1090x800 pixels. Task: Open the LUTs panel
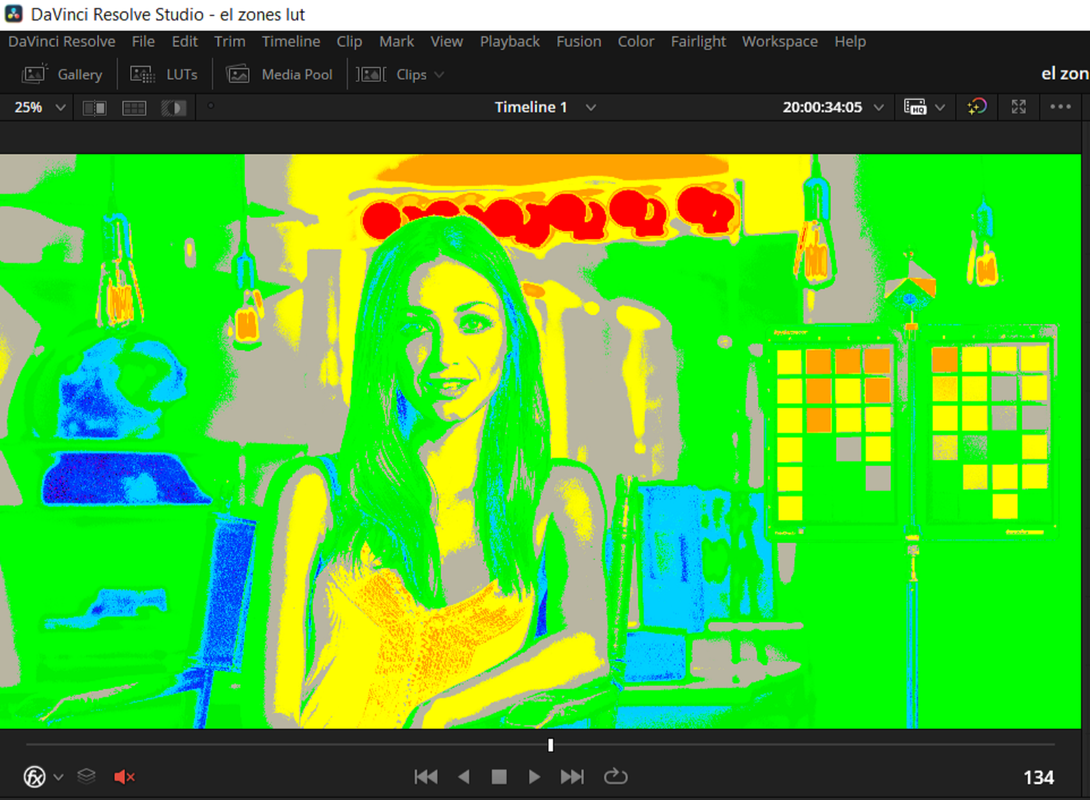(x=164, y=74)
